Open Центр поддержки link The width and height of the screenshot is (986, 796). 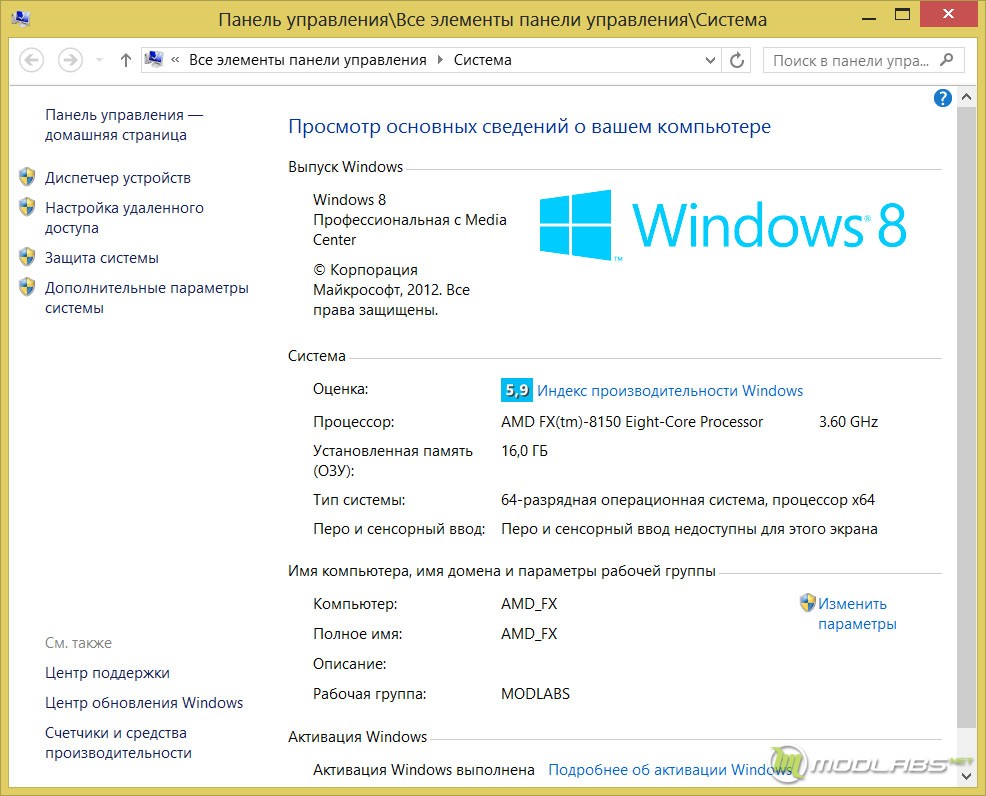pos(107,673)
